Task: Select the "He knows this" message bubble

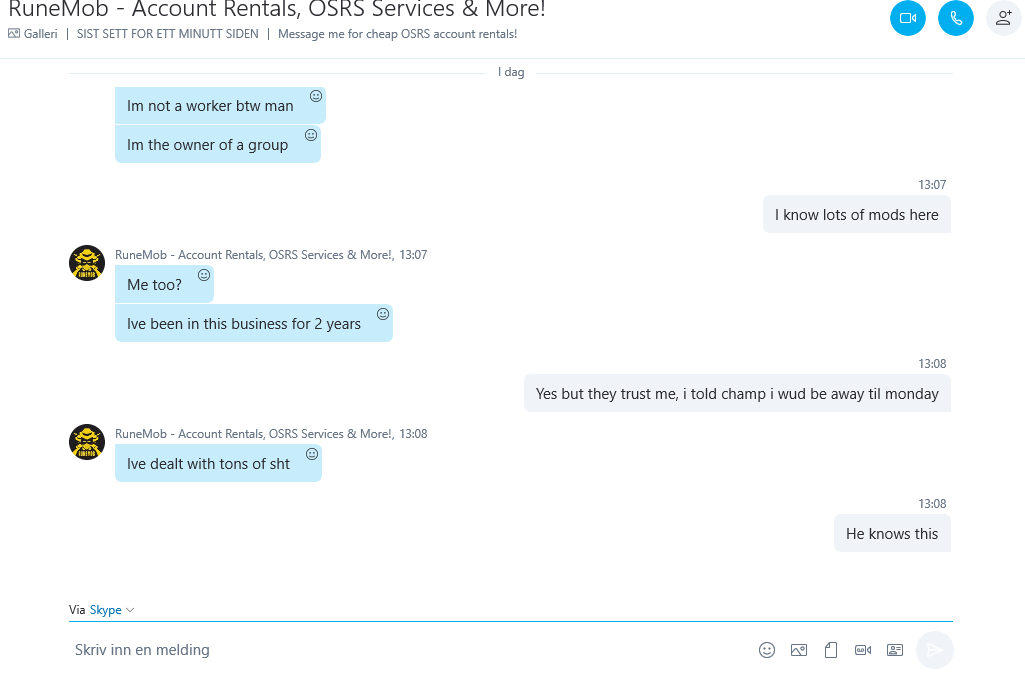Action: point(892,533)
